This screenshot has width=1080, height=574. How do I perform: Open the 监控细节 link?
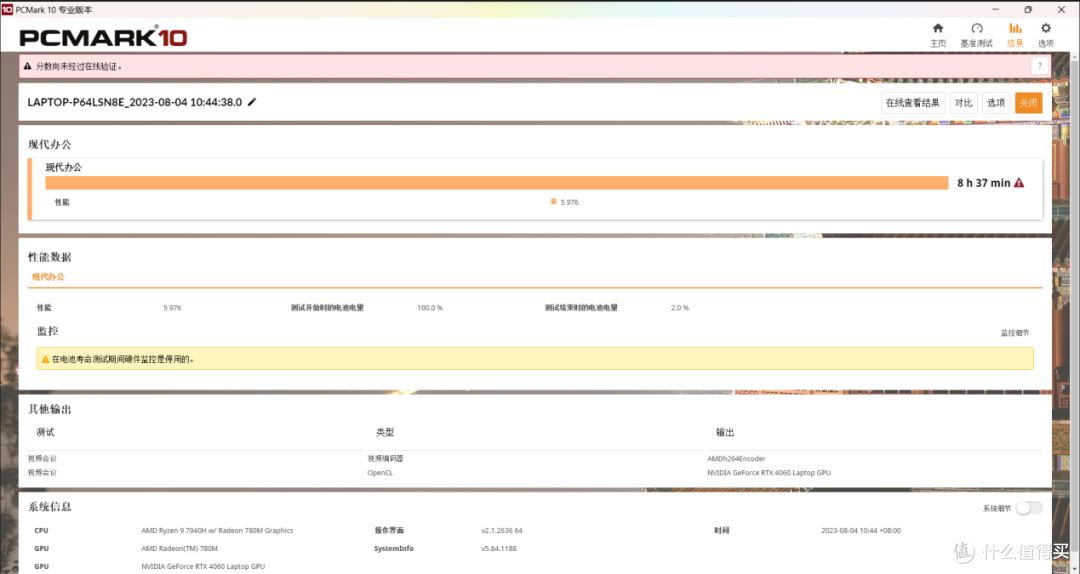click(x=1015, y=333)
